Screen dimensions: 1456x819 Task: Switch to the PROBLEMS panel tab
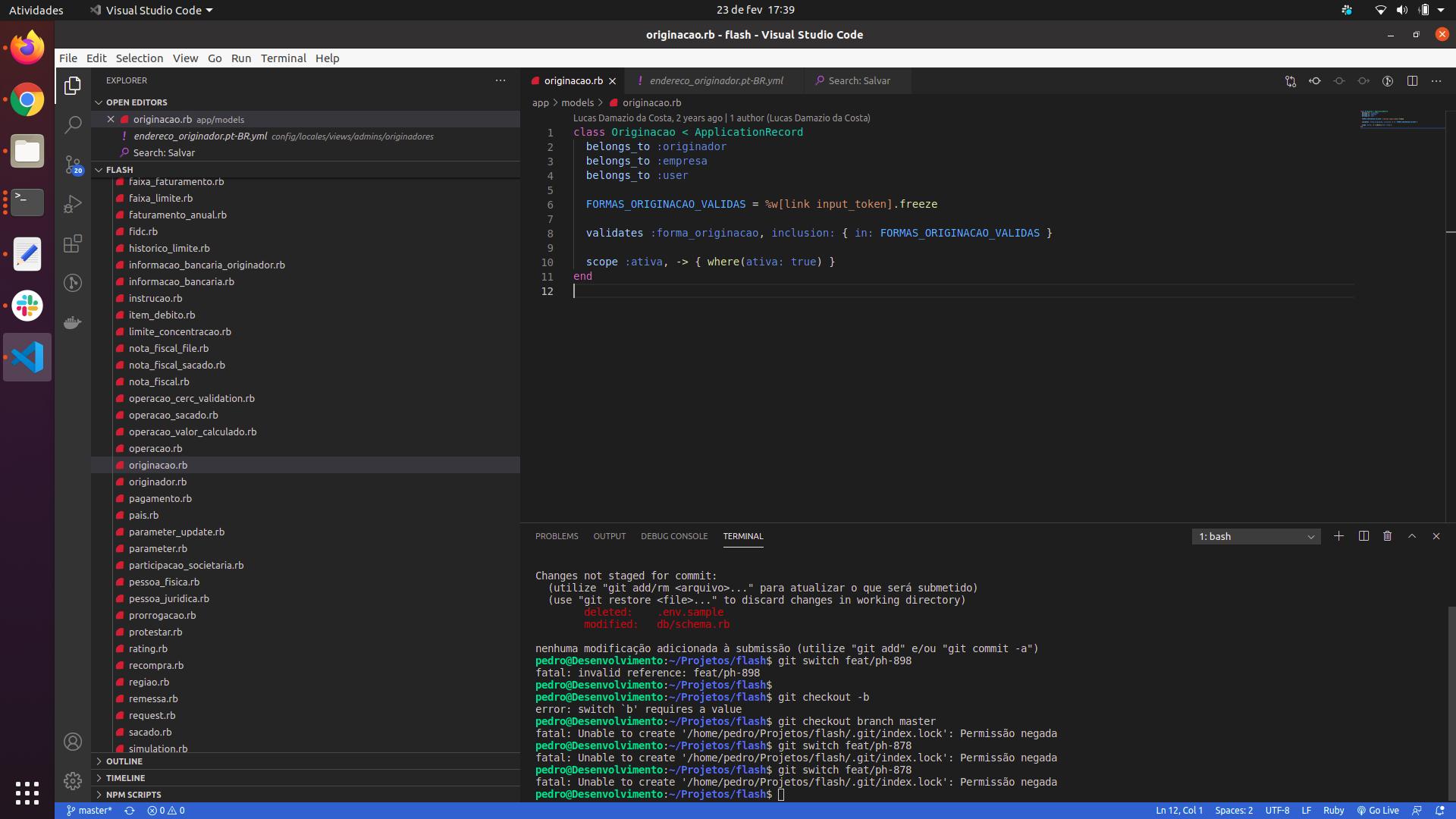[556, 536]
